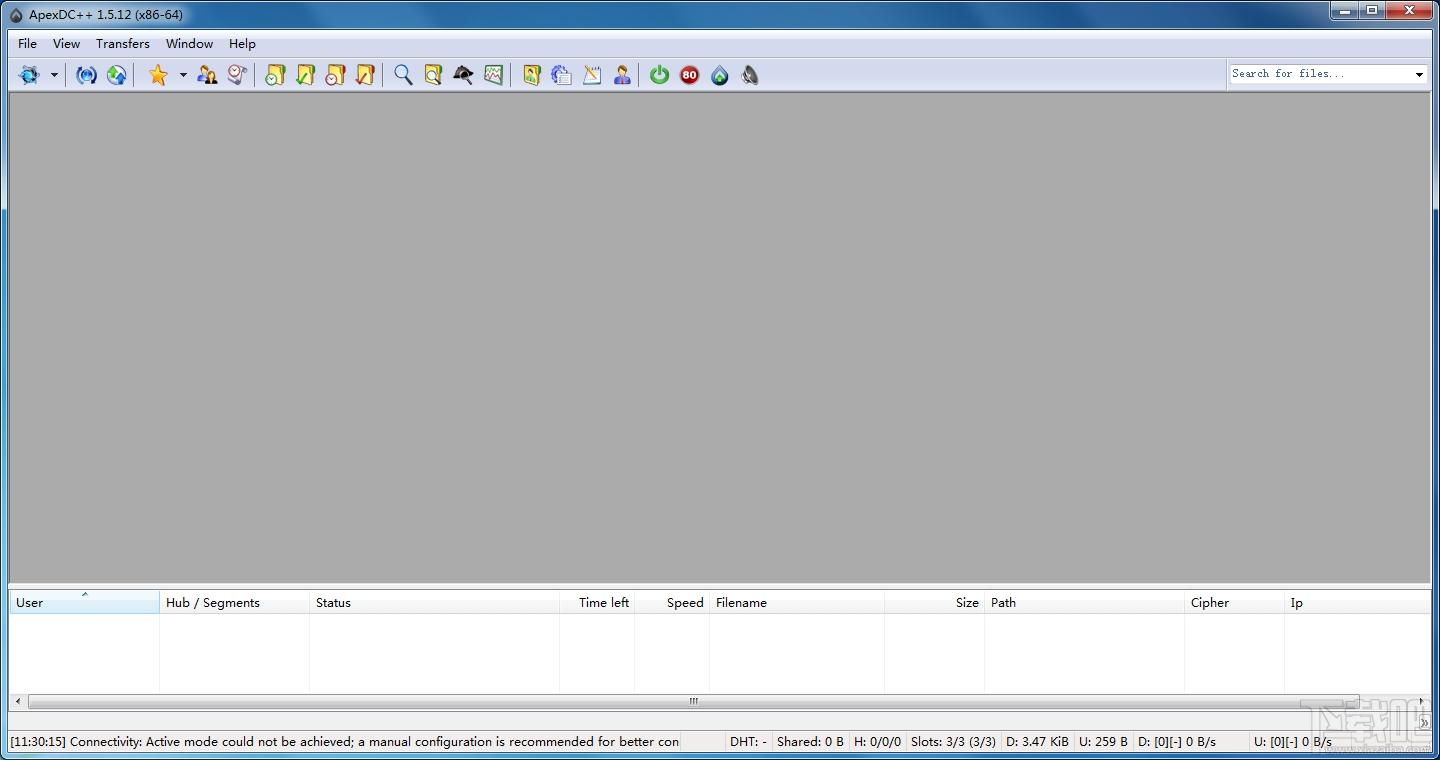1440x760 pixels.
Task: Toggle the red 80 speed limiter icon
Action: [689, 75]
